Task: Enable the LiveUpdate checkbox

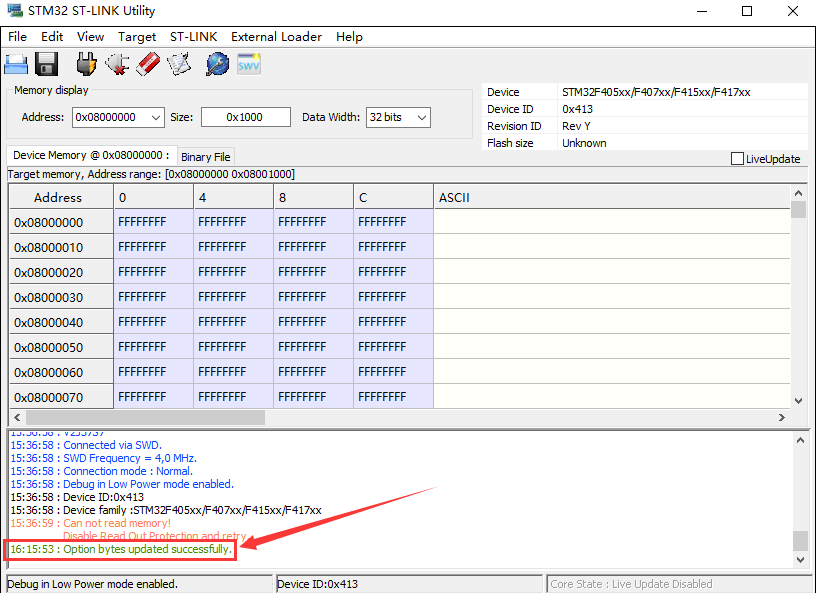Action: (x=737, y=159)
